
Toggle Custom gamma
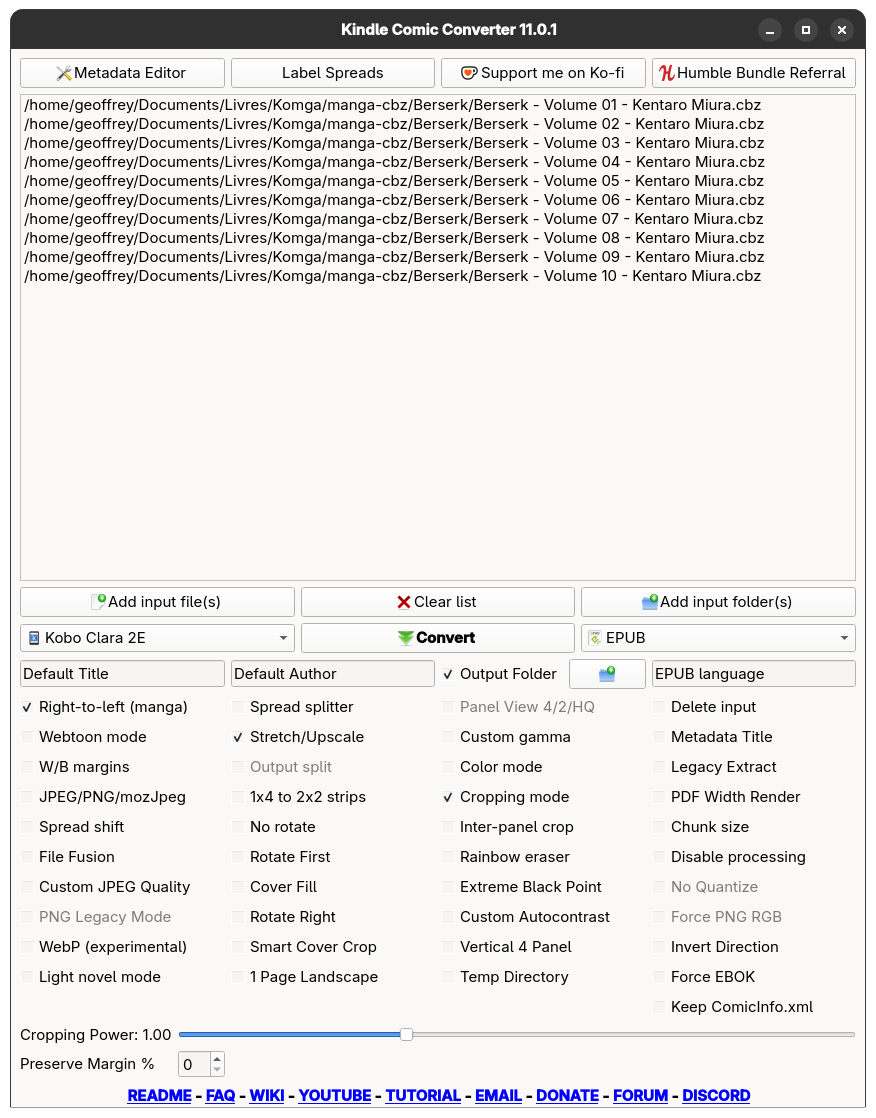pos(448,737)
